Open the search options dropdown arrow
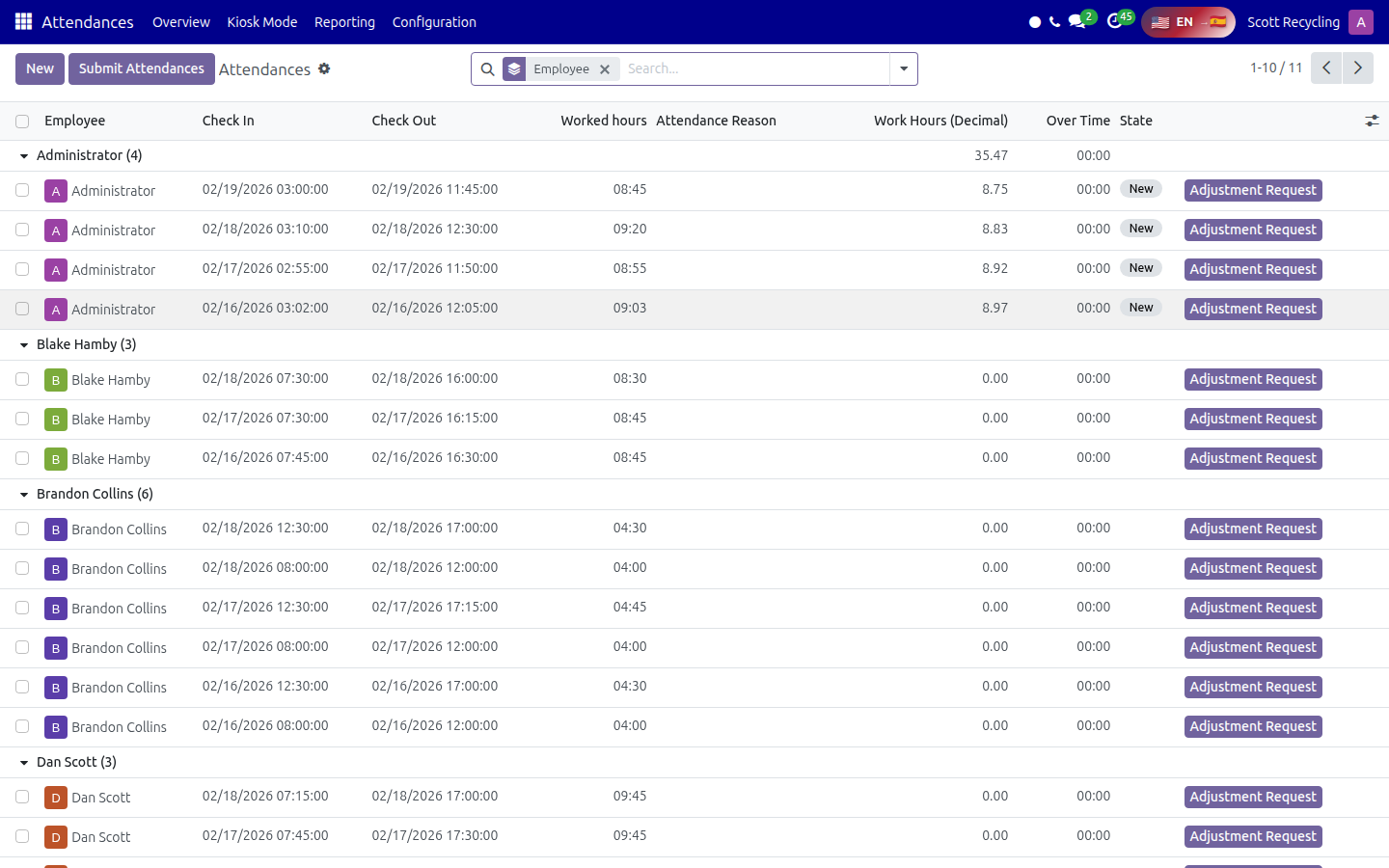Screen dimensions: 1389x868 (904, 69)
